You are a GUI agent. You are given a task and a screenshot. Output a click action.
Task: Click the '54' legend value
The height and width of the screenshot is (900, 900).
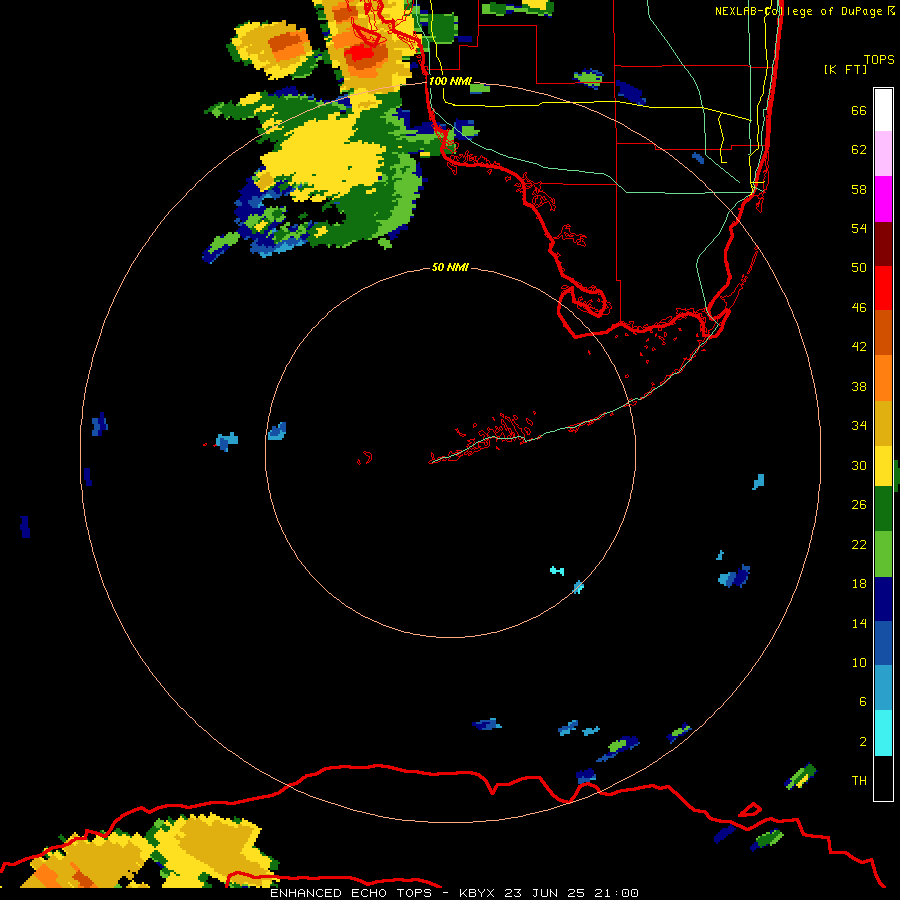859,228
